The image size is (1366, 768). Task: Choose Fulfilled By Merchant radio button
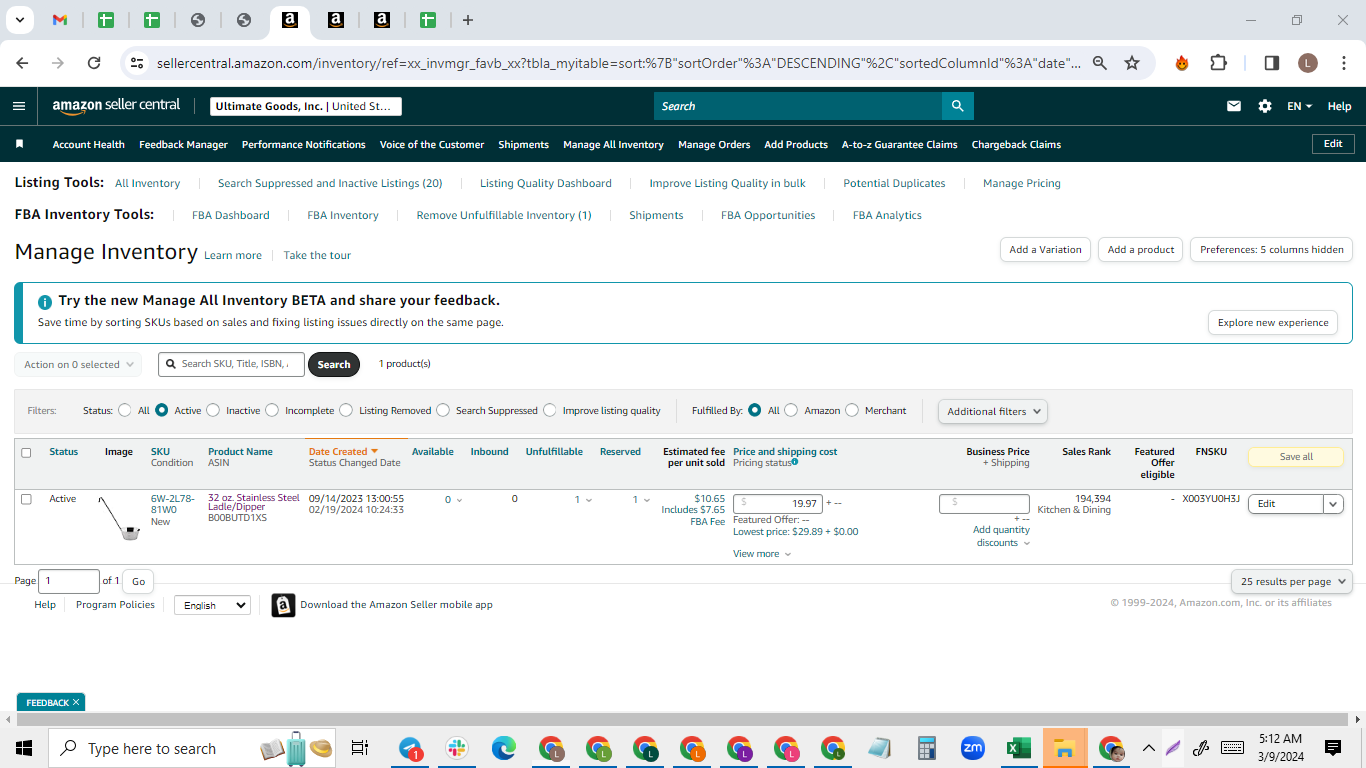(852, 410)
